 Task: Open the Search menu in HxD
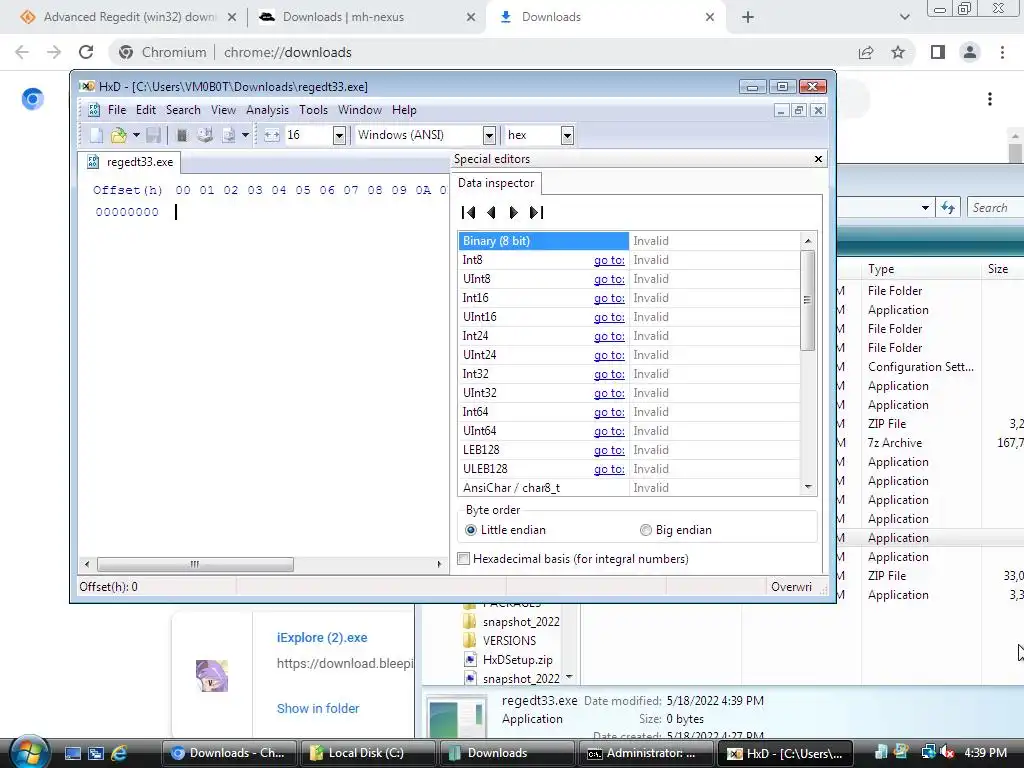(183, 110)
